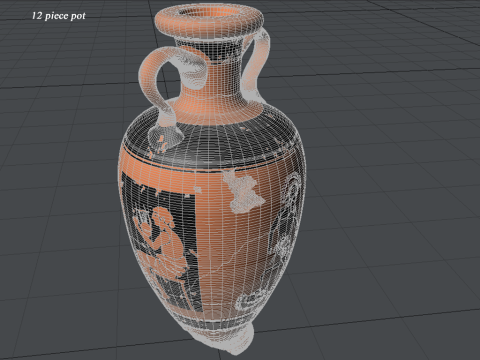Image resolution: width=480 pixels, height=360 pixels.
Task: Click the '12 piece pot' caption text
Action: [x=59, y=16]
